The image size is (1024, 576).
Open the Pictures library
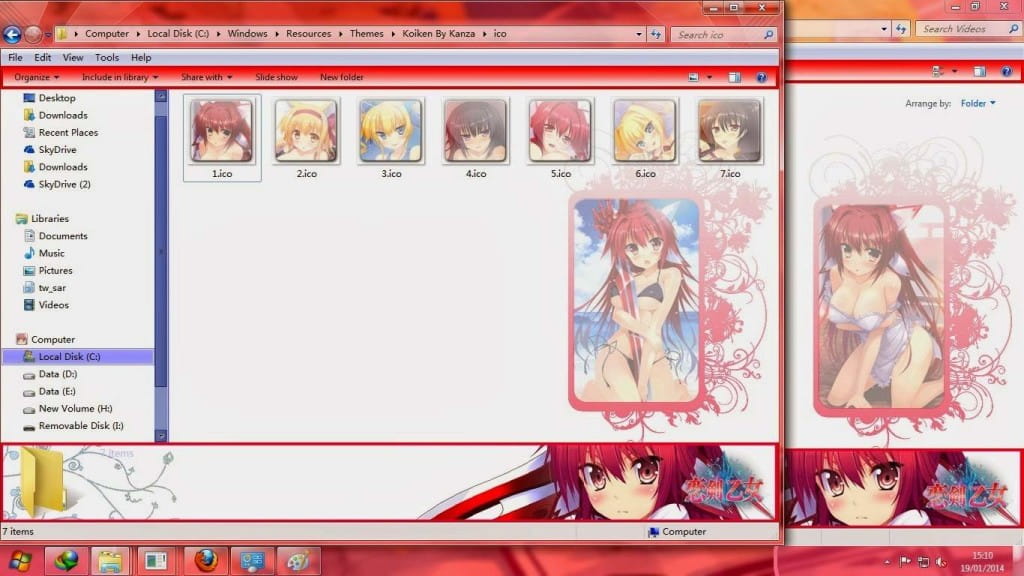[x=48, y=270]
